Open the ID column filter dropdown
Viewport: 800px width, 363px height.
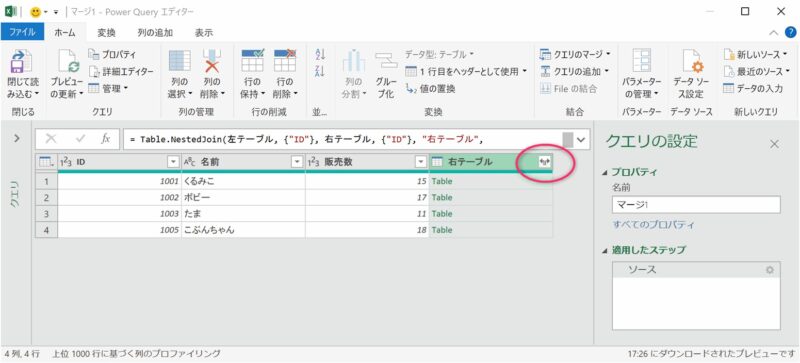point(172,162)
